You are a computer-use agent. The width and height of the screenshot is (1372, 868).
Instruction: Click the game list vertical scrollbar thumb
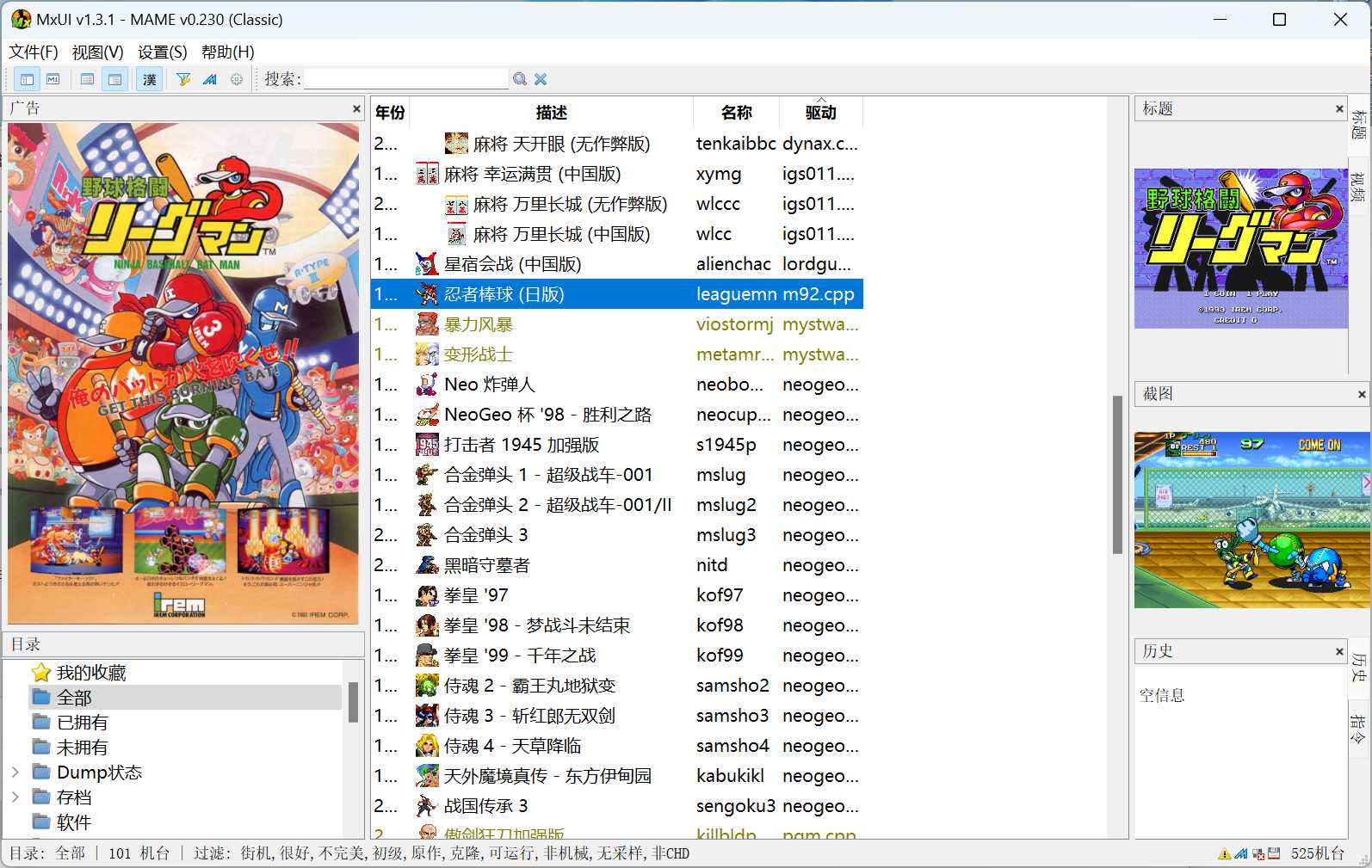1117,475
